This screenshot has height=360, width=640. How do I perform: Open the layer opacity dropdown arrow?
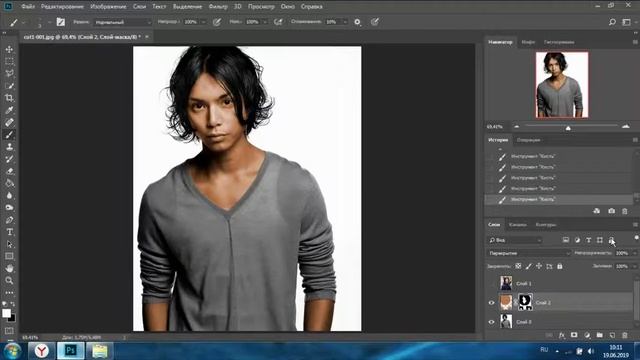click(x=634, y=253)
